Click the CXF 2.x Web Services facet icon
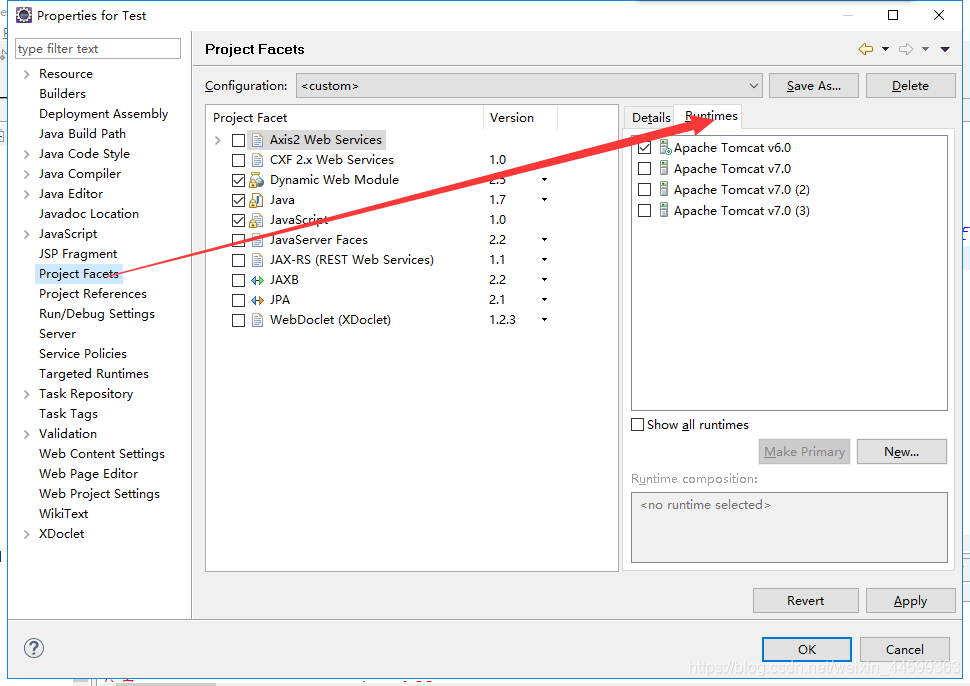This screenshot has width=970, height=686. tap(257, 160)
